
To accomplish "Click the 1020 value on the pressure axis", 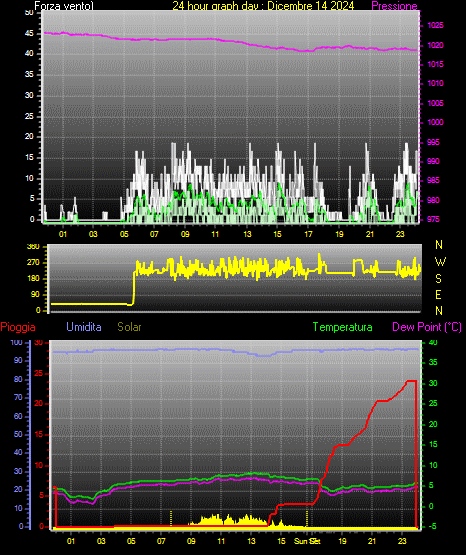I will pos(435,45).
